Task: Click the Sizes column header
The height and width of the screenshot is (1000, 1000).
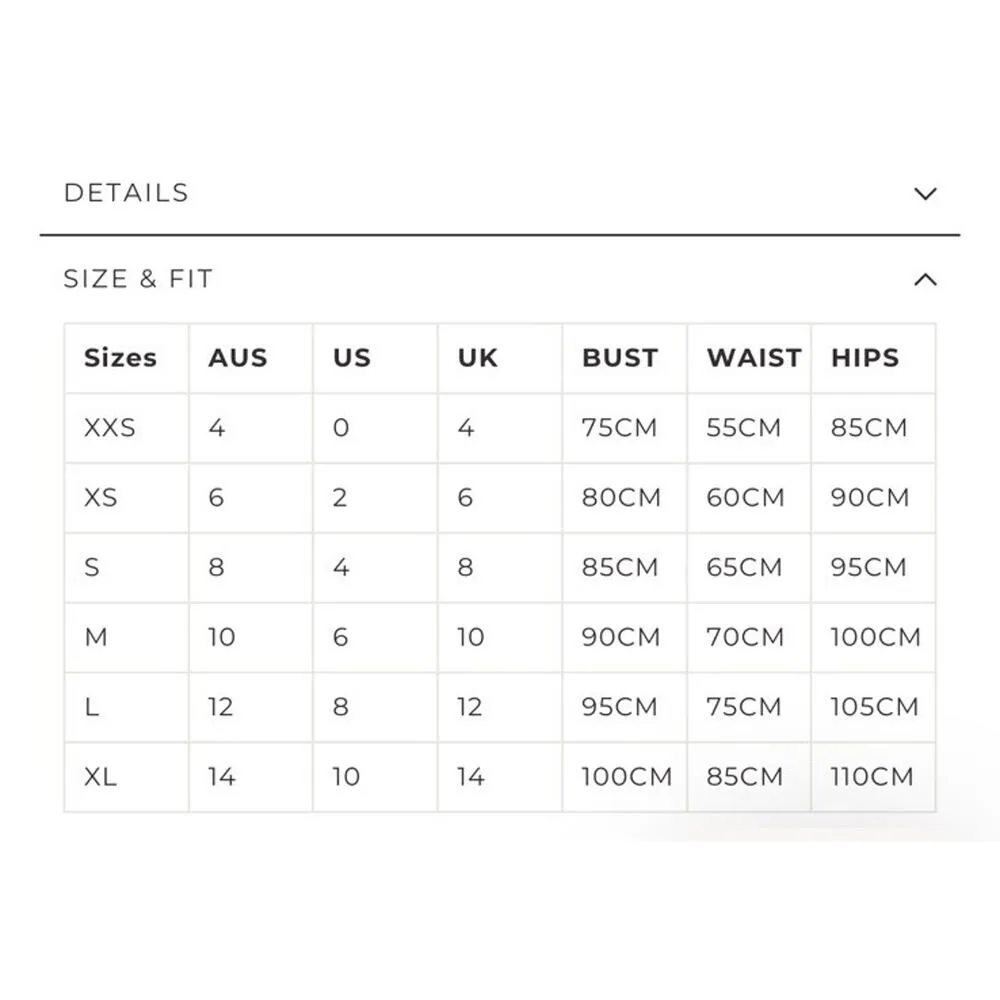Action: tap(120, 357)
